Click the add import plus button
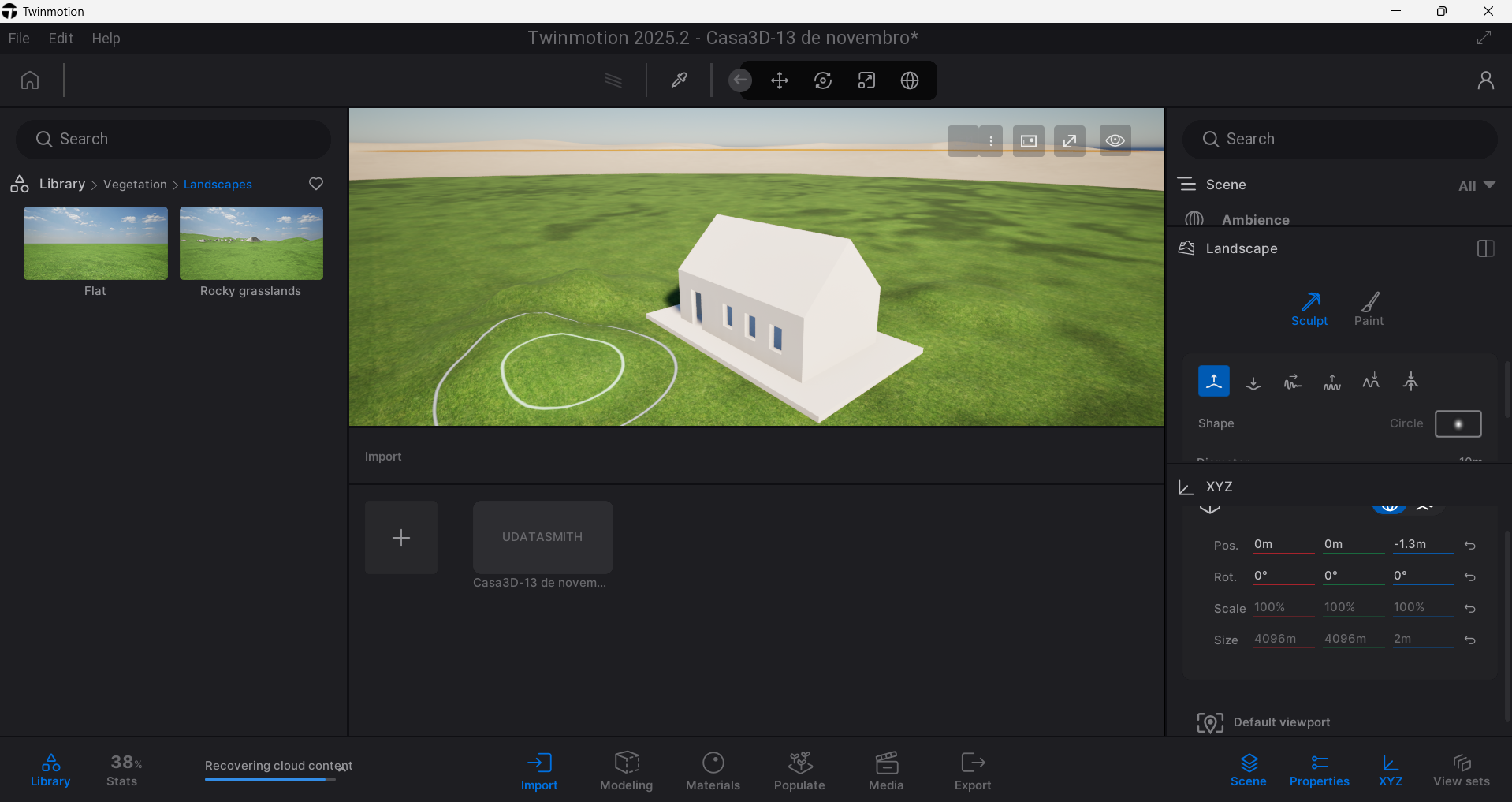This screenshot has height=802, width=1512. [401, 538]
